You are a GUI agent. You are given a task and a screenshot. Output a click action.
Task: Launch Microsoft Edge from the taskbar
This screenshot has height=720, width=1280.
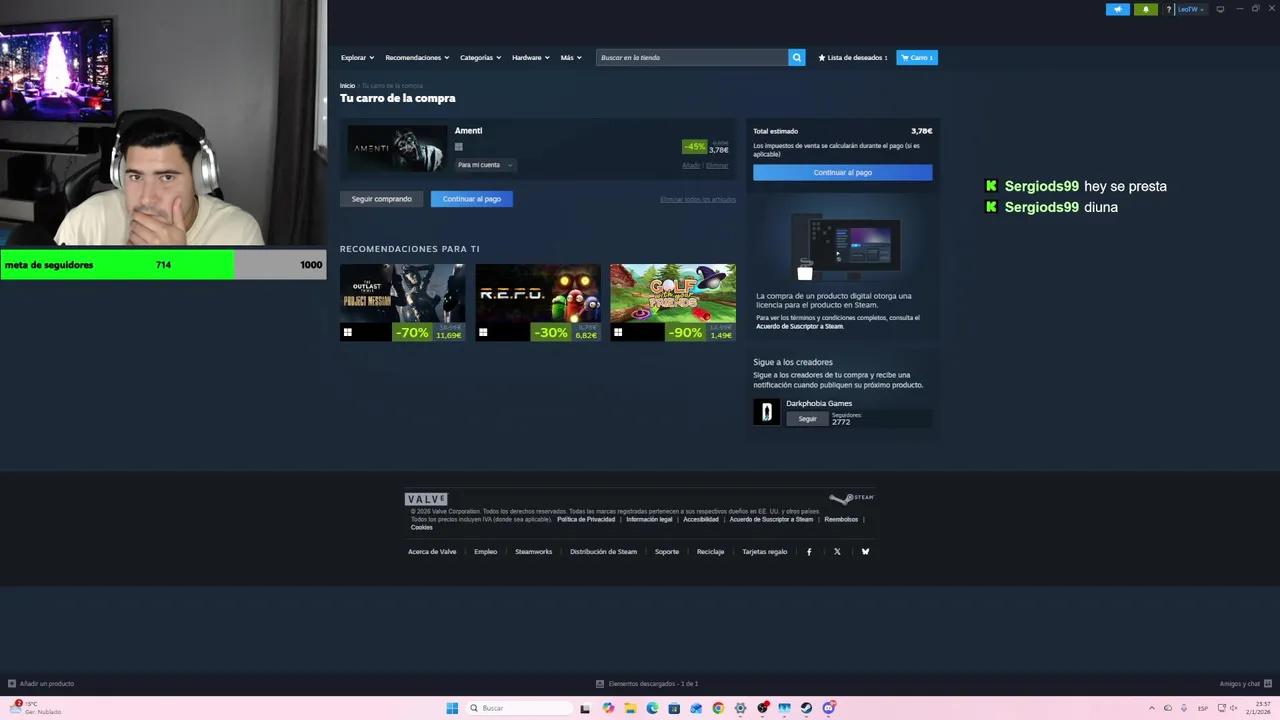coord(652,708)
